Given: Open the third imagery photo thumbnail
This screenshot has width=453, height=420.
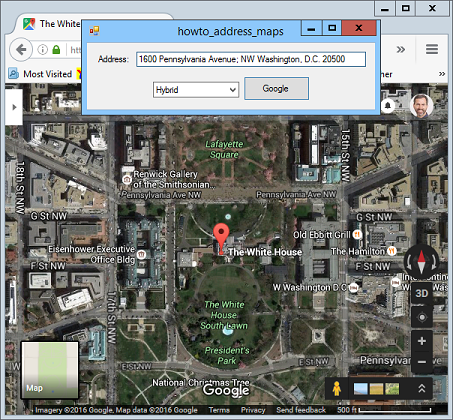Looking at the screenshot, I should pyautogui.click(x=392, y=389).
